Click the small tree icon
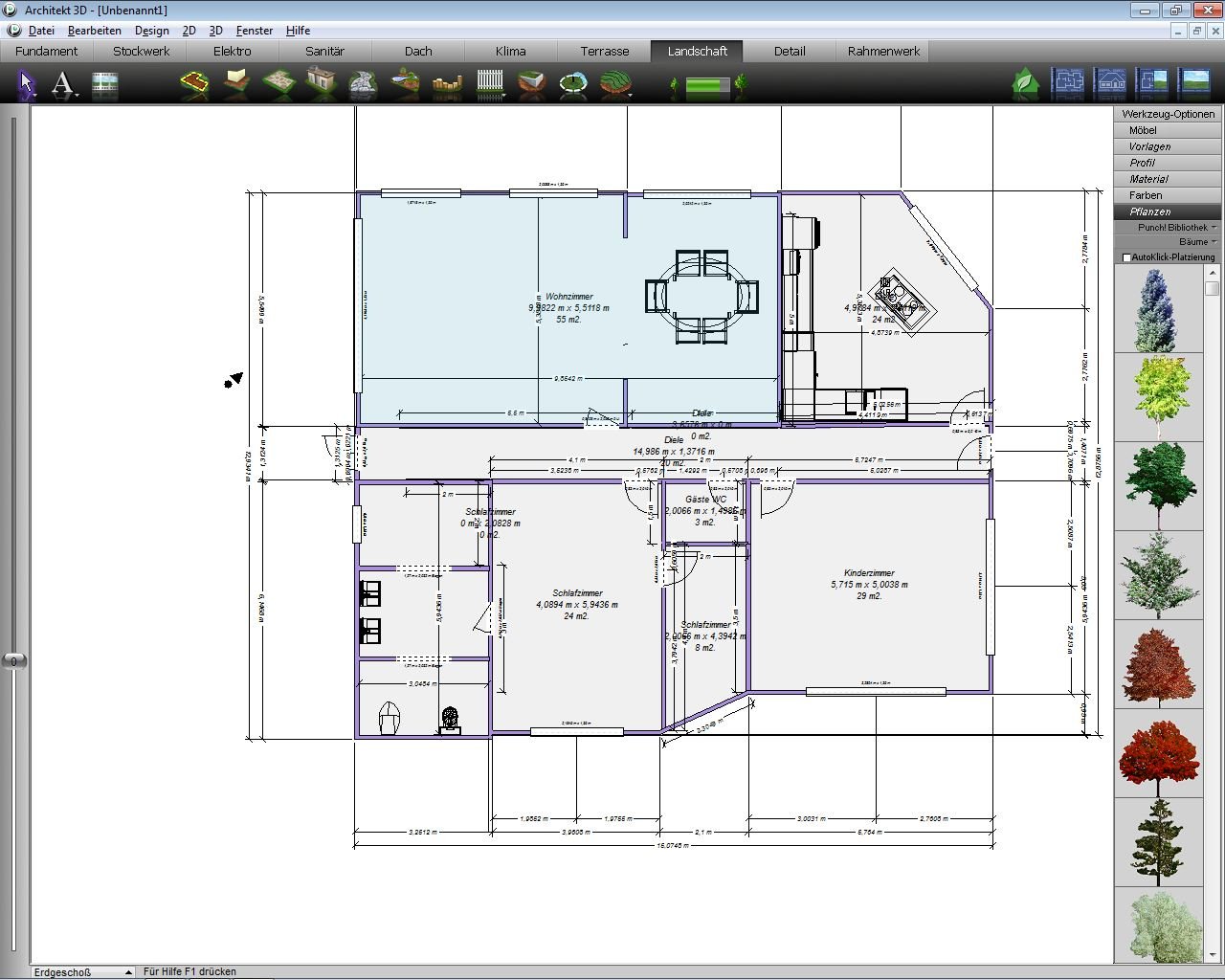 [675, 87]
